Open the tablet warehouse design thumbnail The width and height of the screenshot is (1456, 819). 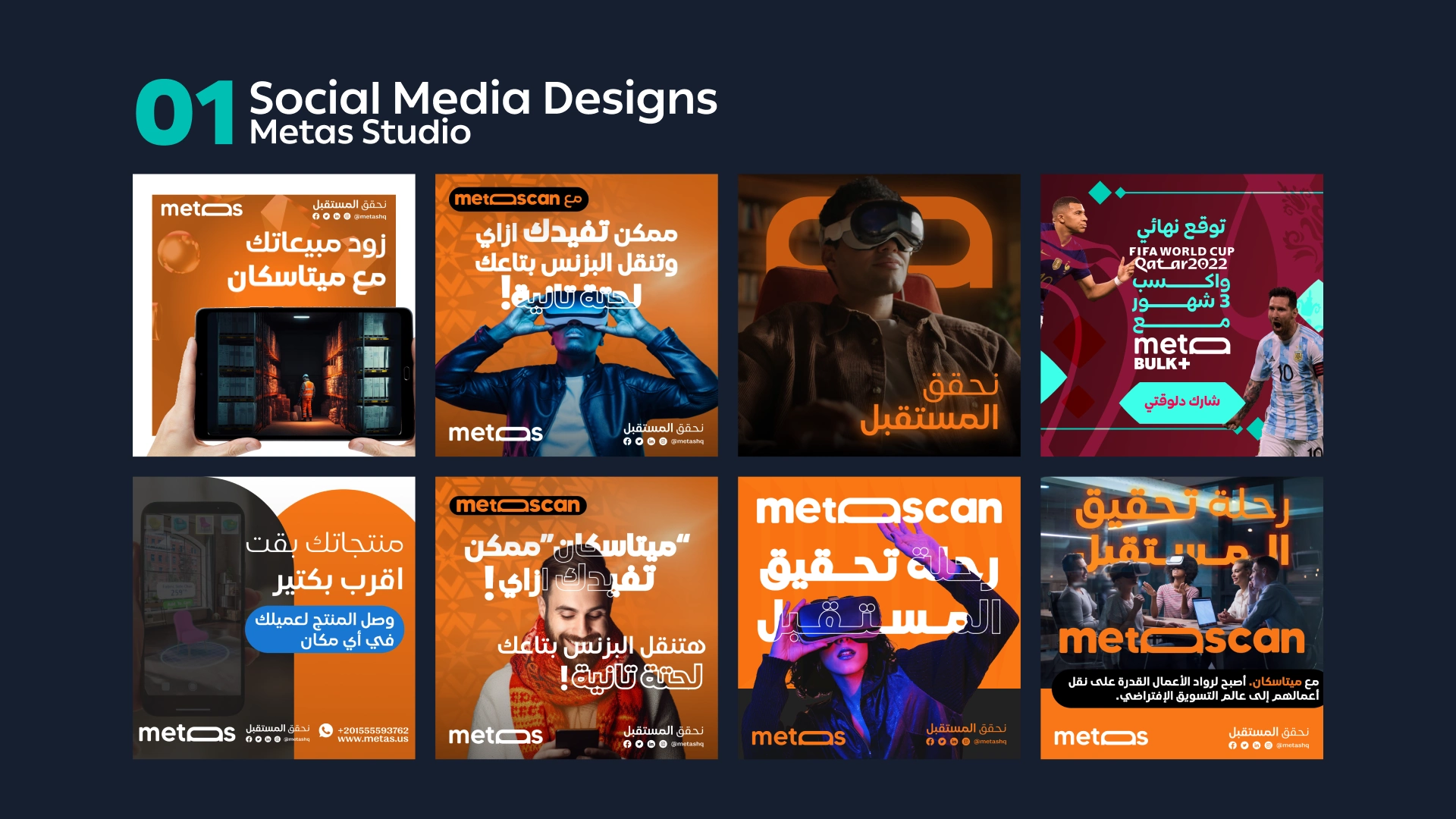point(274,315)
